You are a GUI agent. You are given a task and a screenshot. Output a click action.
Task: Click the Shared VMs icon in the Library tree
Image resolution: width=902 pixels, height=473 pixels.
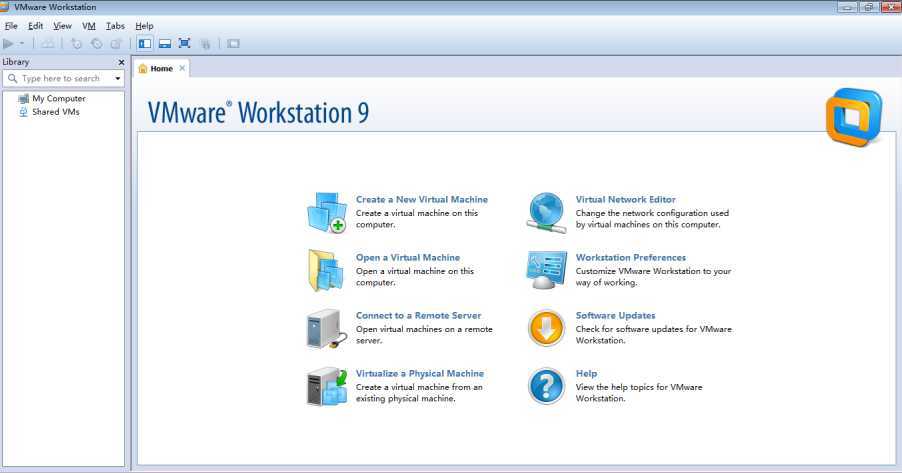point(24,112)
